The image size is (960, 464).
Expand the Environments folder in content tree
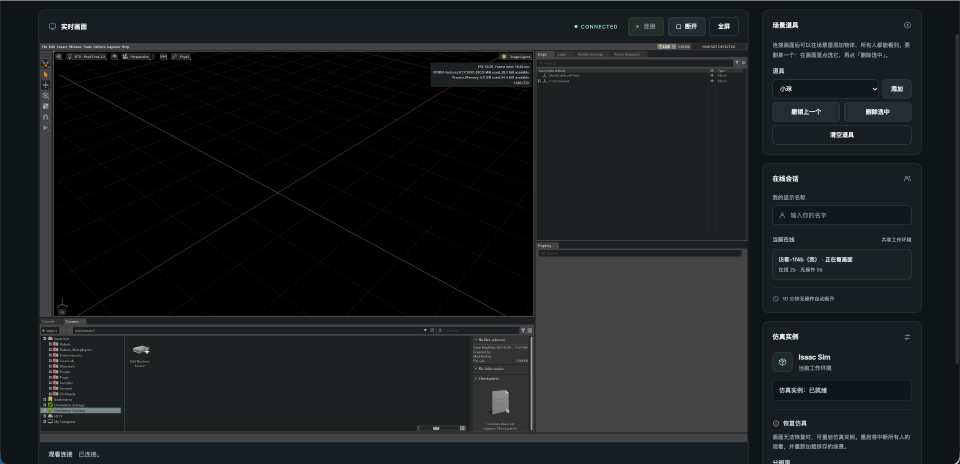point(50,355)
